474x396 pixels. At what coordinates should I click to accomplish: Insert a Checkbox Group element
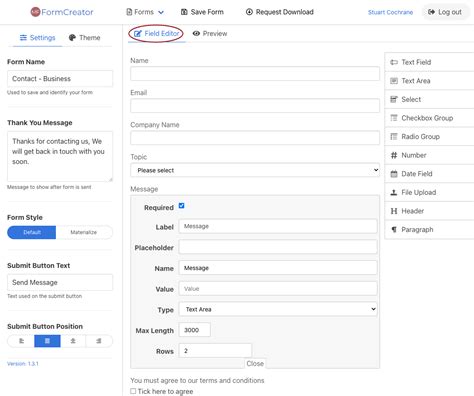[x=430, y=118]
